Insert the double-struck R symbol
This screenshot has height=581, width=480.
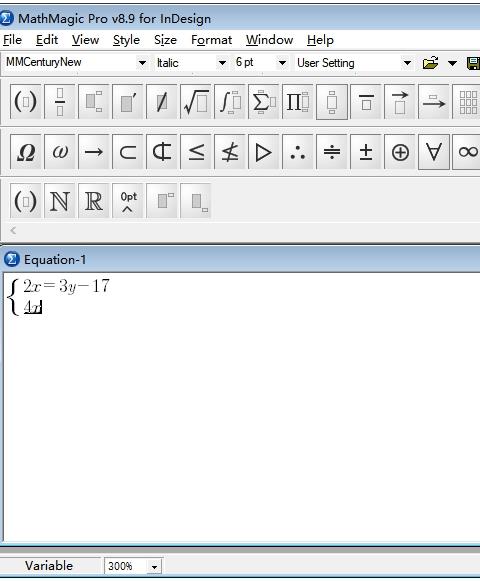[x=94, y=201]
